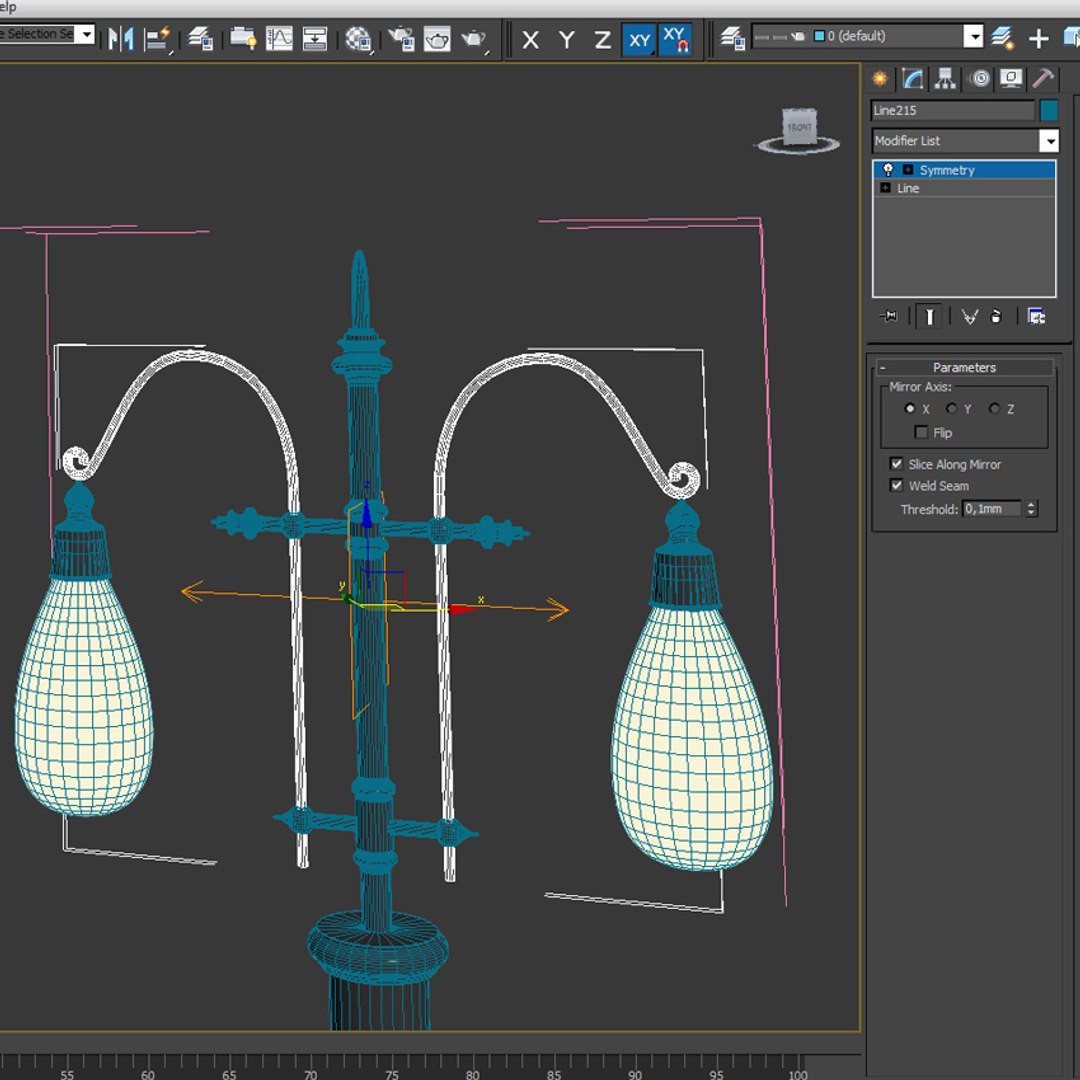Select the Y mirror axis radio button
Viewport: 1080px width, 1080px height.
point(952,409)
